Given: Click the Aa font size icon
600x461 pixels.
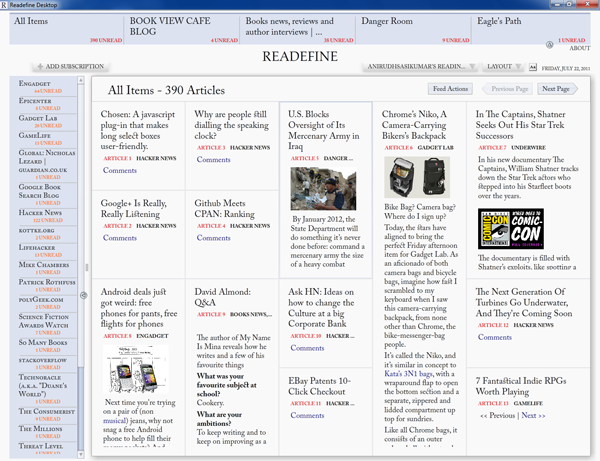Looking at the screenshot, I should click(533, 67).
